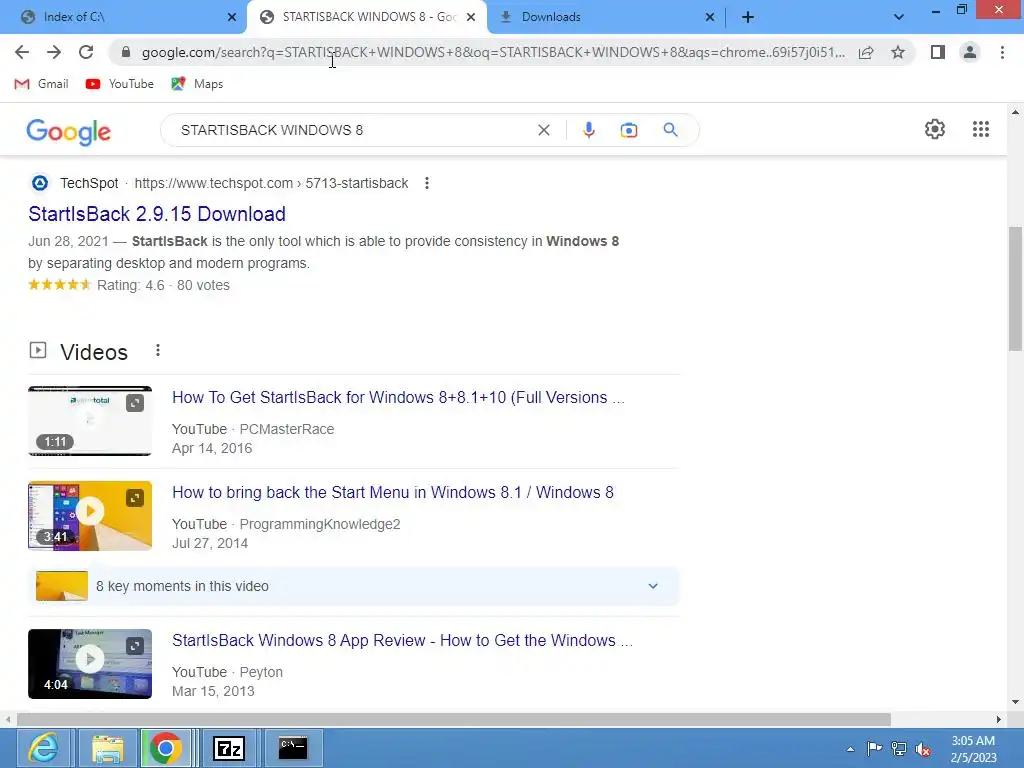Submit search with magnifier icon
Viewport: 1024px width, 768px height.
(670, 130)
